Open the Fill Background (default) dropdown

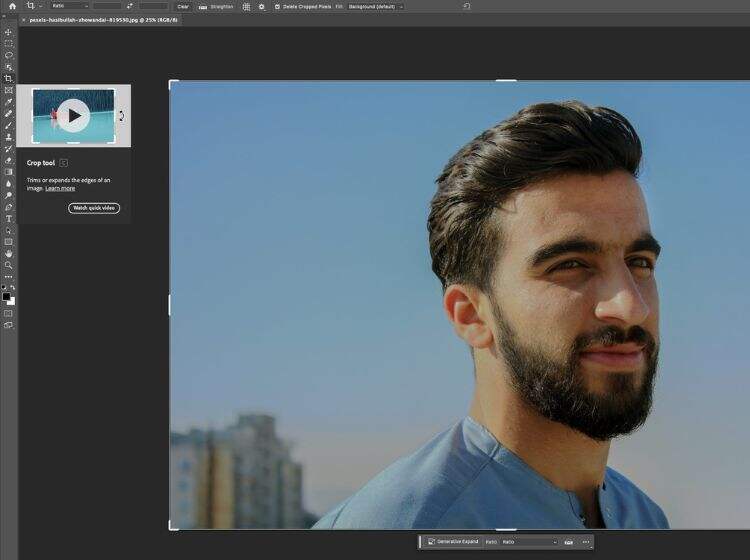(375, 6)
